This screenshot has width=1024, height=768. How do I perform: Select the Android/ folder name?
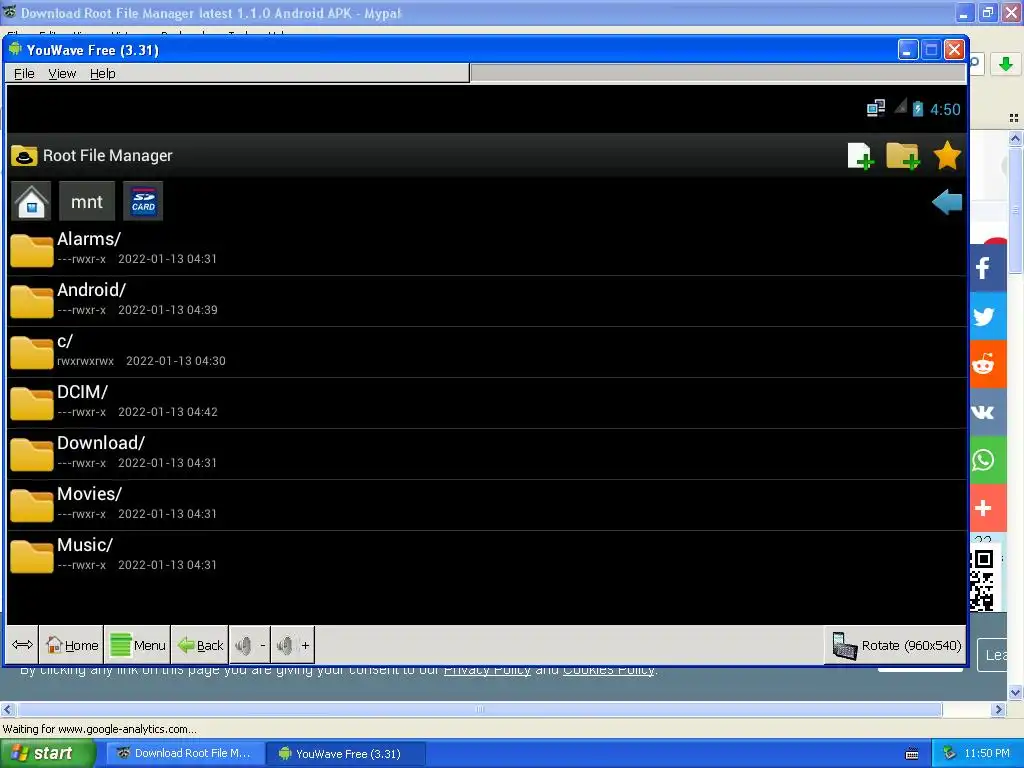pos(91,290)
